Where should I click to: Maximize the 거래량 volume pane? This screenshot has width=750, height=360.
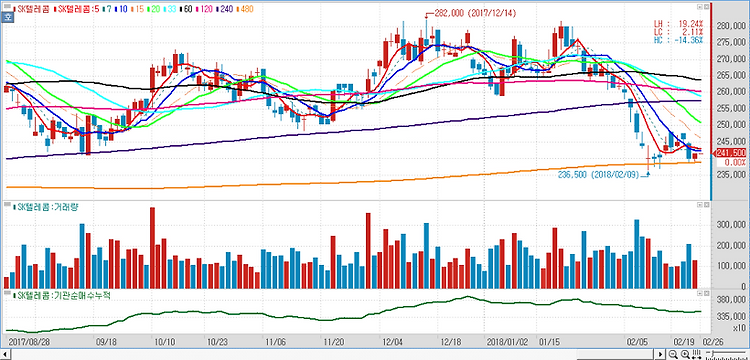tap(700, 205)
